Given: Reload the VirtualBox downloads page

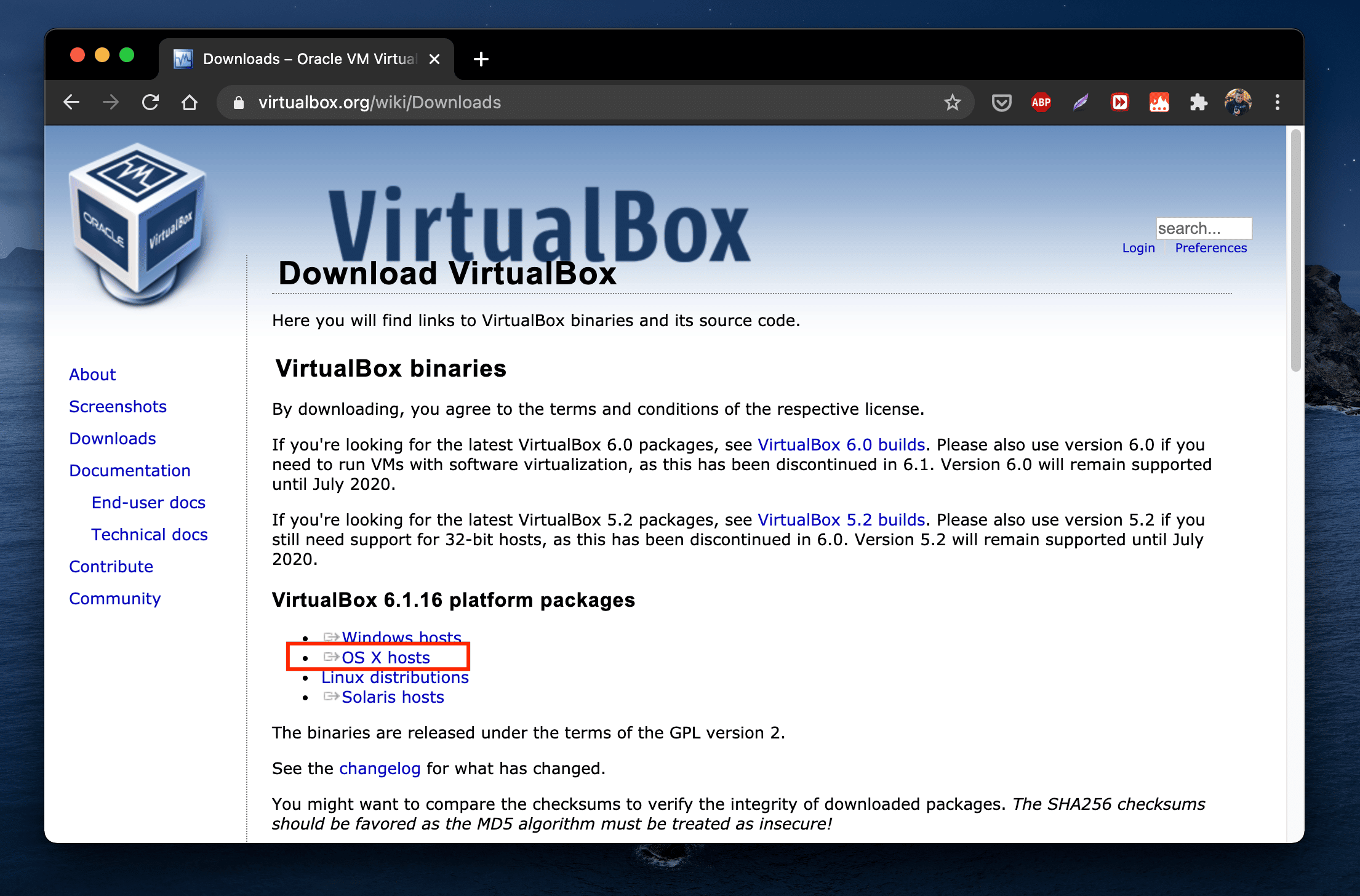Looking at the screenshot, I should pos(151,102).
